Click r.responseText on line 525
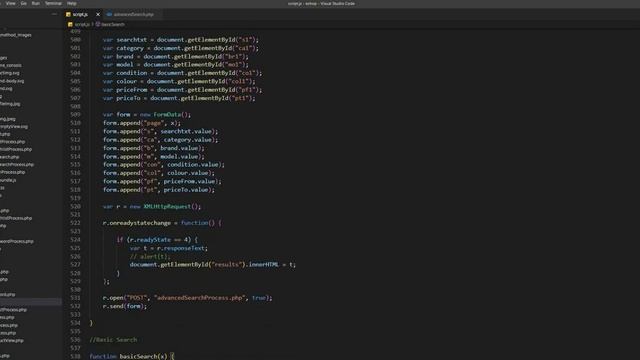The image size is (640, 360). click(x=181, y=248)
